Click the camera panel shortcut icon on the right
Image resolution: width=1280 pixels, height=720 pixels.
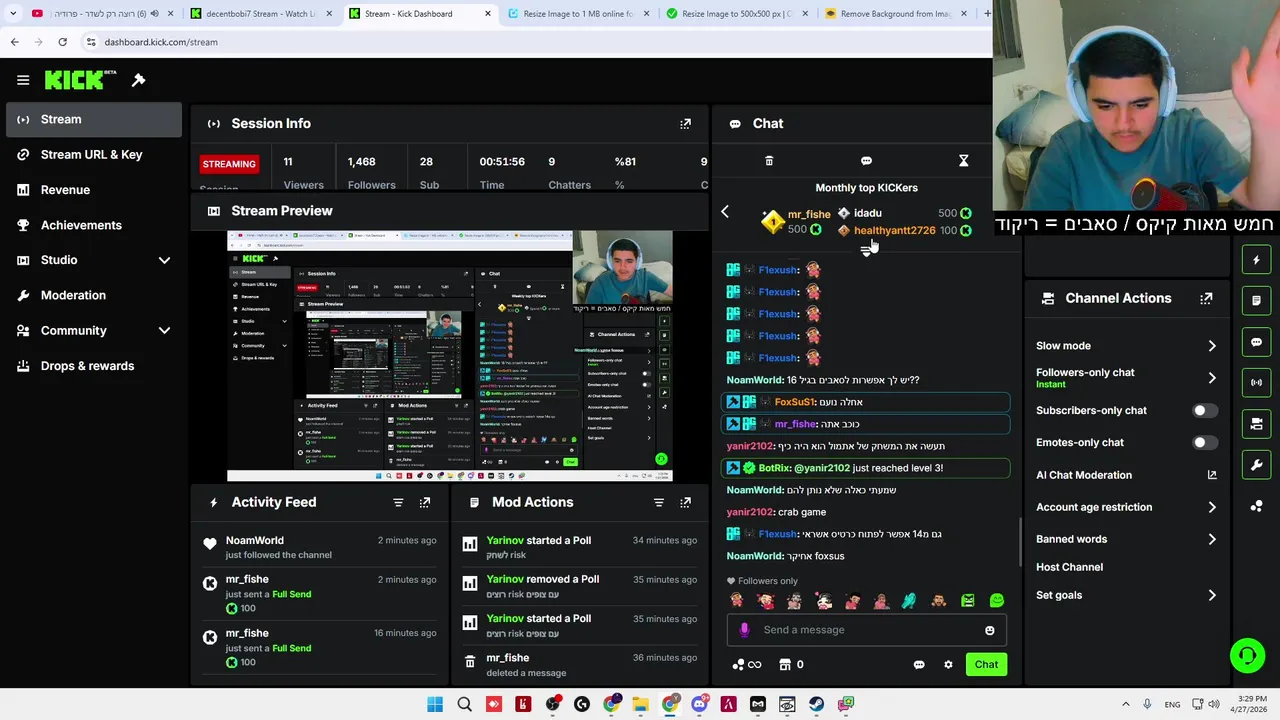1256,424
